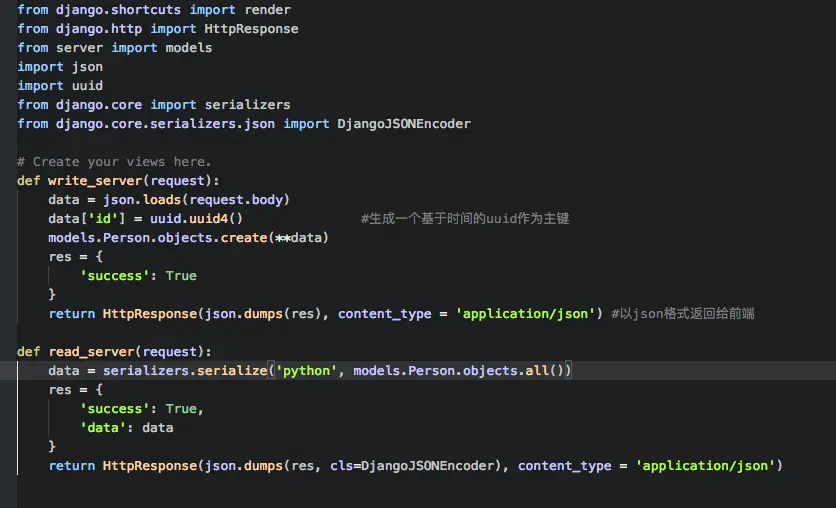Click the 'import uuid' line
The image size is (836, 508).
(60, 86)
